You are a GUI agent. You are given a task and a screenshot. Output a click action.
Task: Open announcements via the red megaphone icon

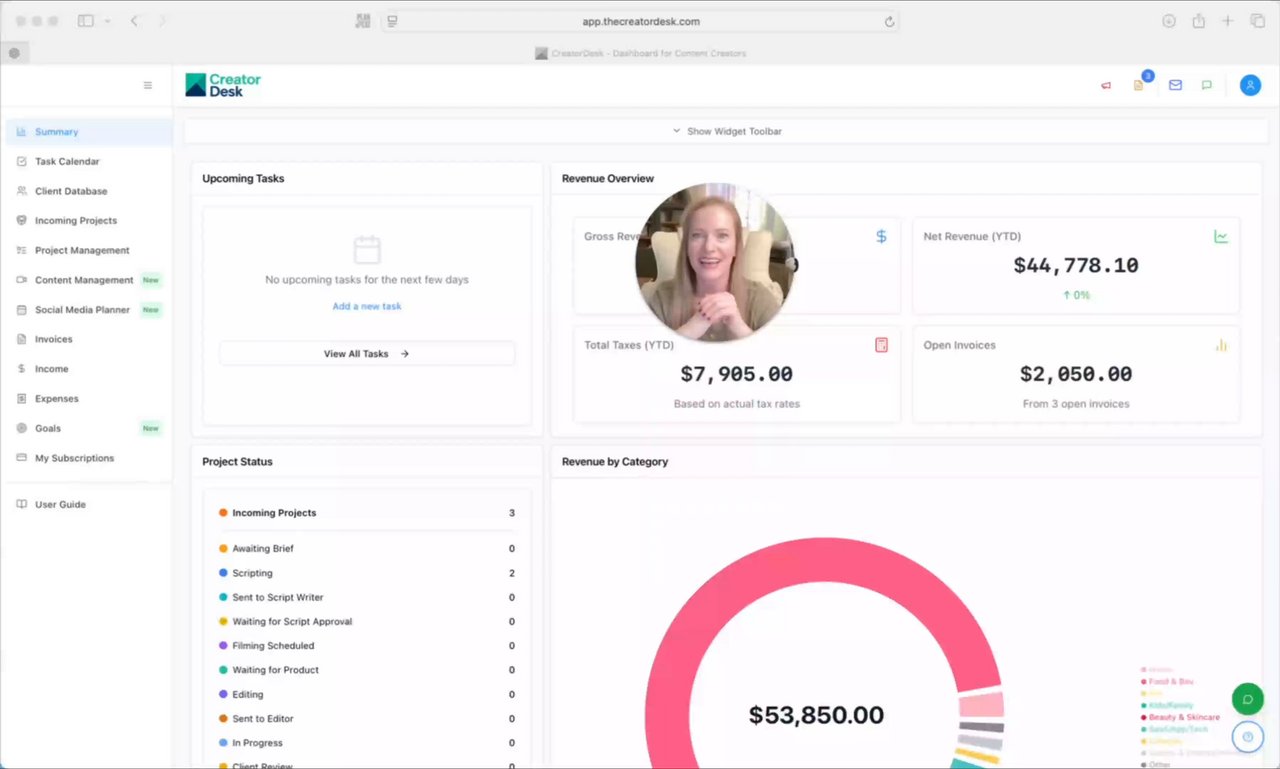click(1106, 86)
